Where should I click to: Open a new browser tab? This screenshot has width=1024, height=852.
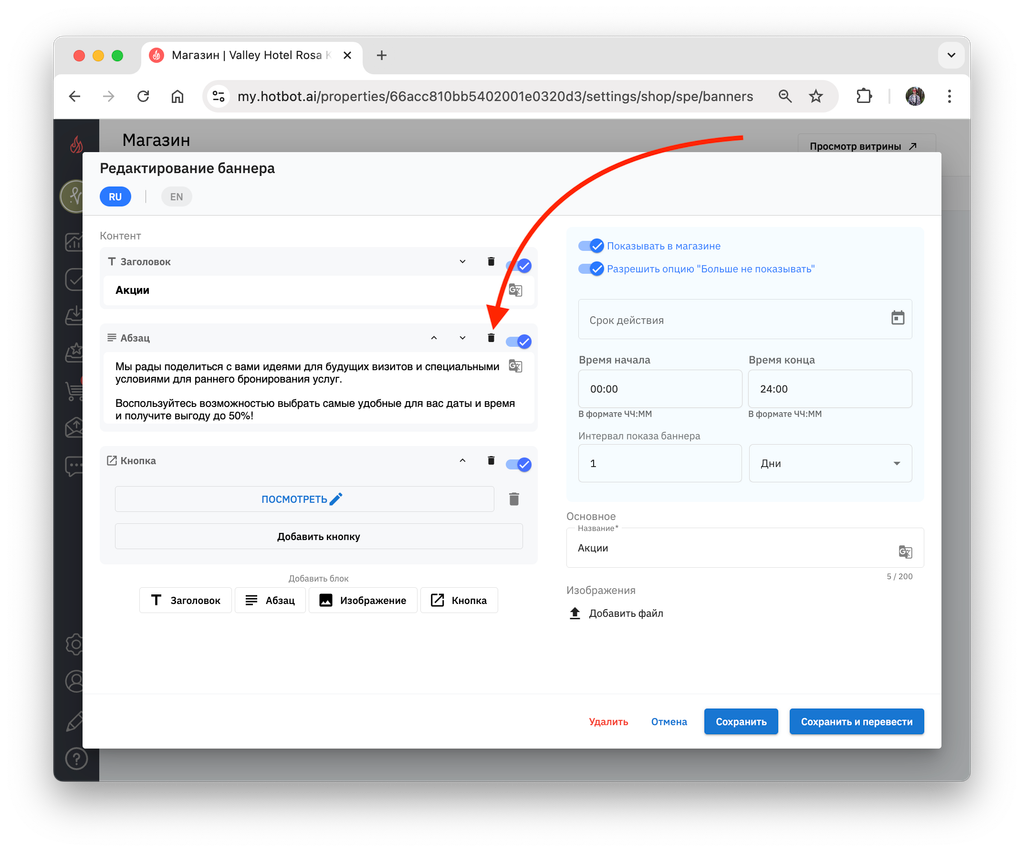pyautogui.click(x=381, y=55)
